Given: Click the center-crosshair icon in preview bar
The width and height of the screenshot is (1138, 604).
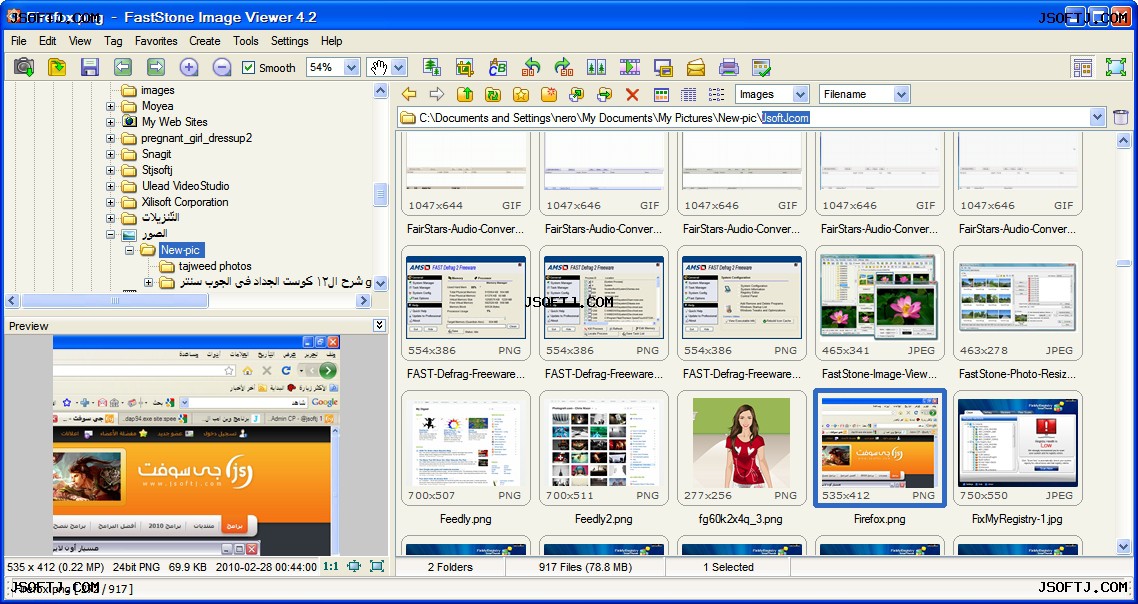Looking at the screenshot, I should coord(354,566).
